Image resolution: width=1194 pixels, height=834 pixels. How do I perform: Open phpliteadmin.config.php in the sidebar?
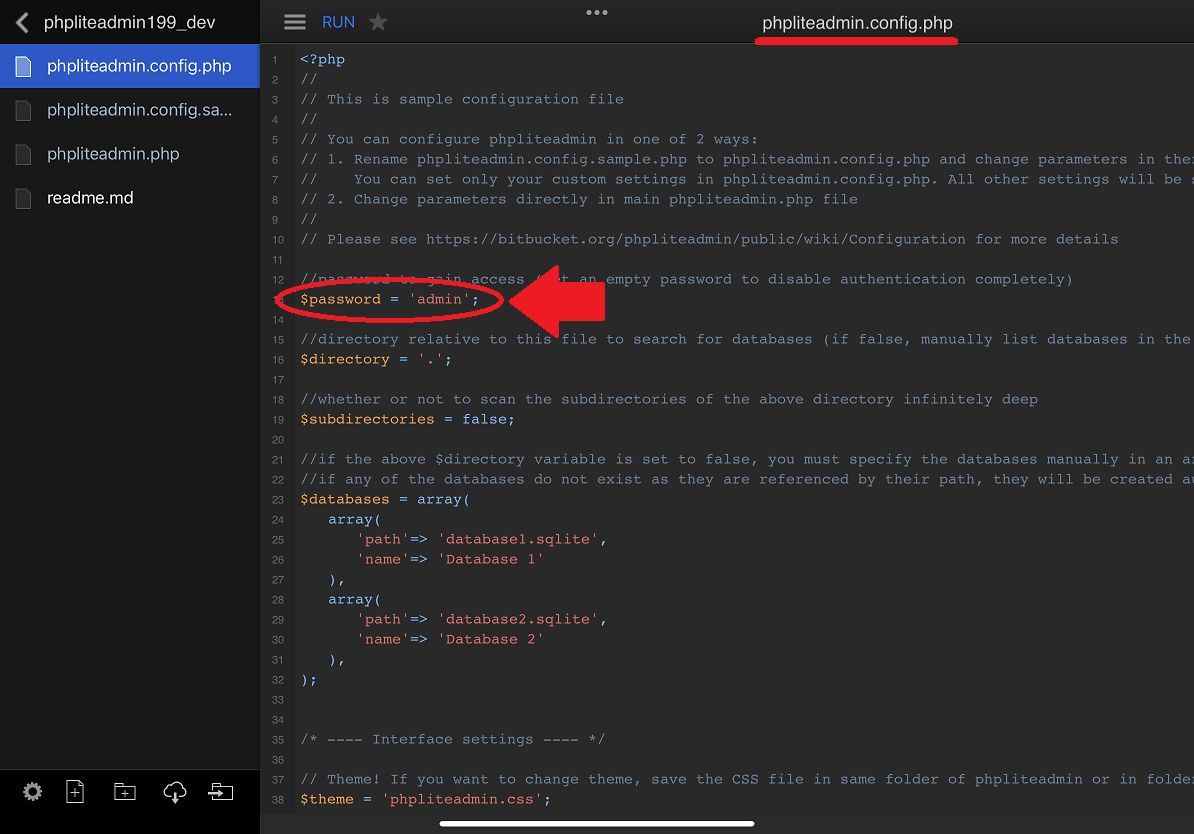tap(129, 66)
